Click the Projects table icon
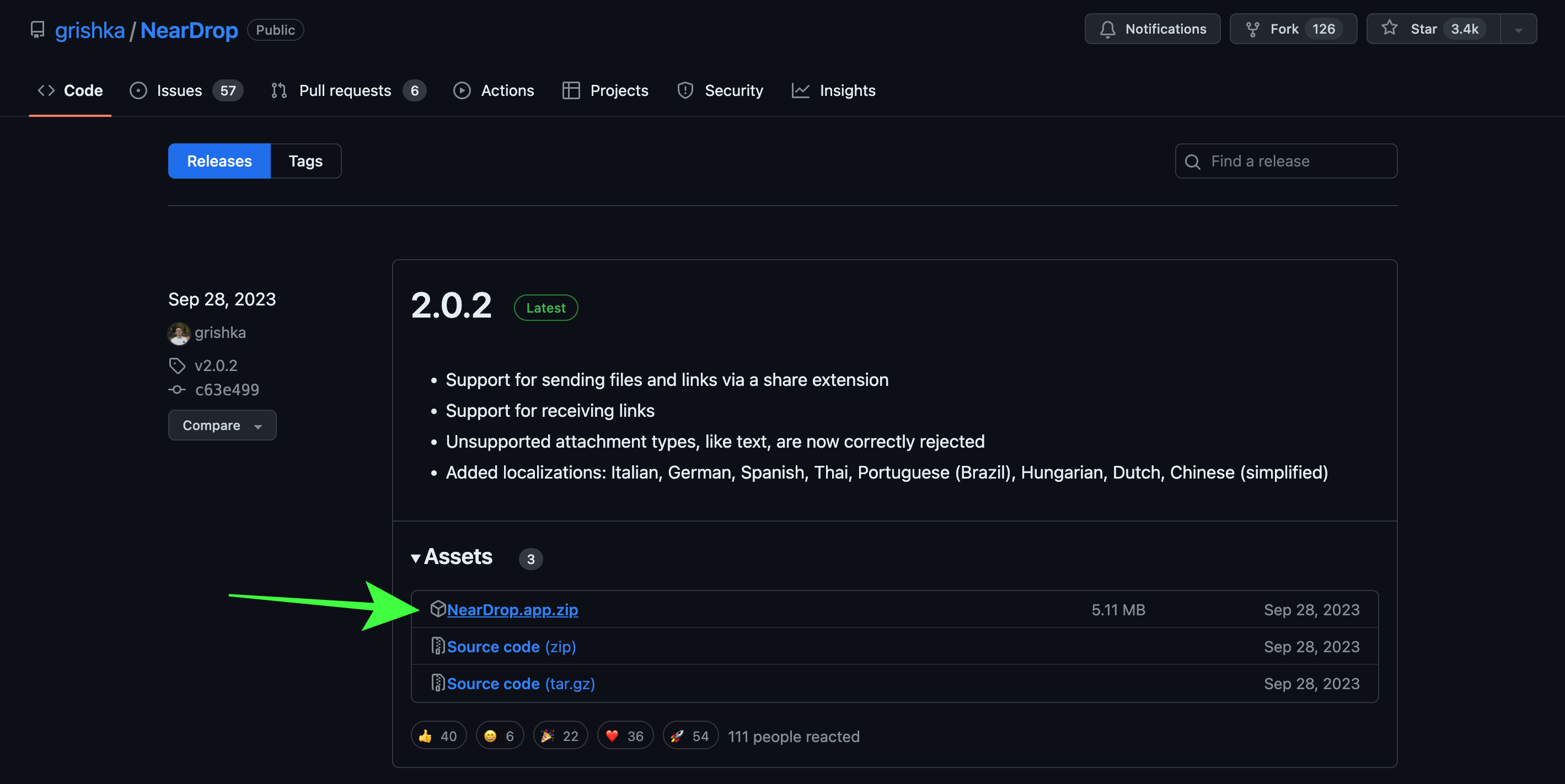Screen dimensions: 1565x784 tap(571, 90)
